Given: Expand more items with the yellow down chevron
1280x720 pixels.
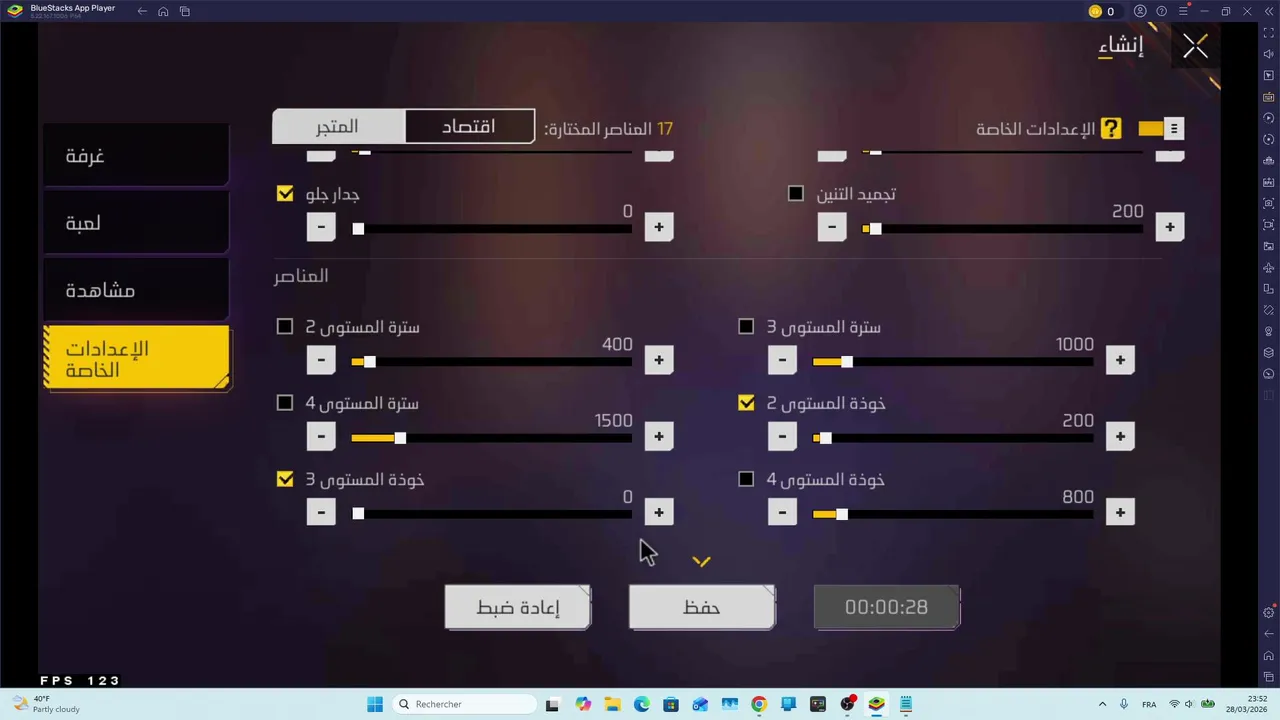Looking at the screenshot, I should tap(701, 562).
